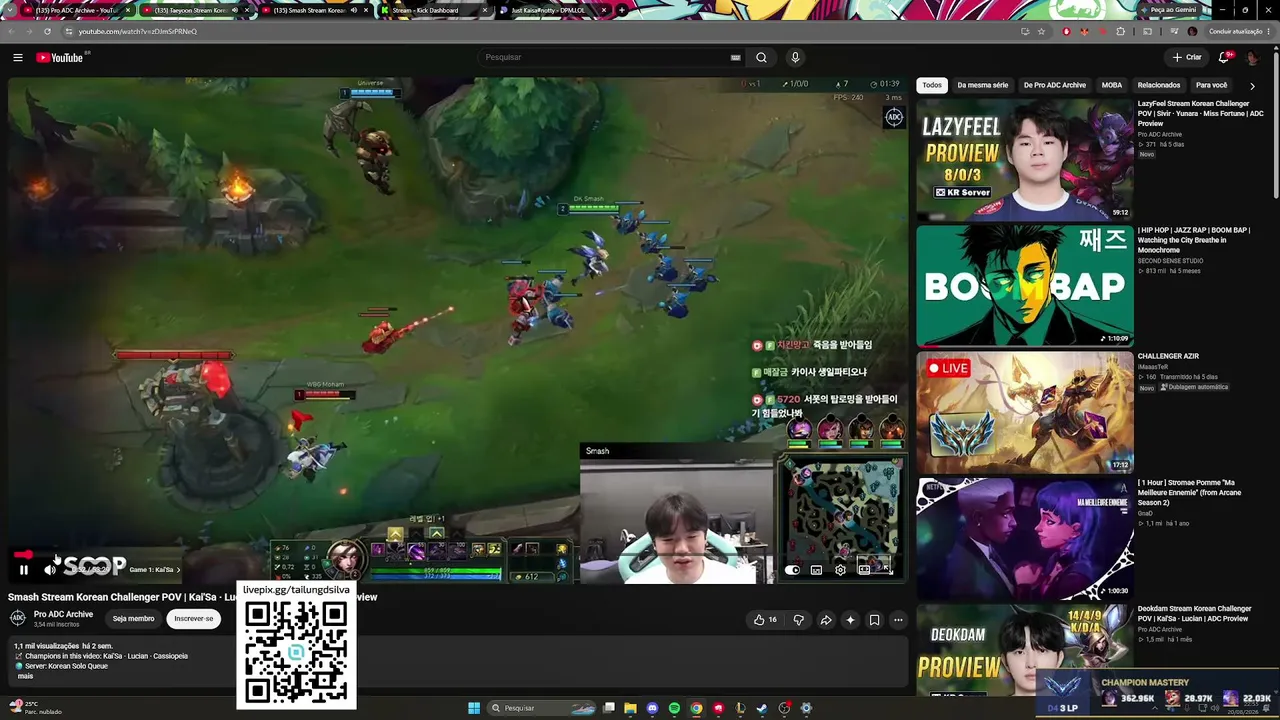1280x720 pixels.
Task: Select the Da mesma série chip
Action: (983, 85)
